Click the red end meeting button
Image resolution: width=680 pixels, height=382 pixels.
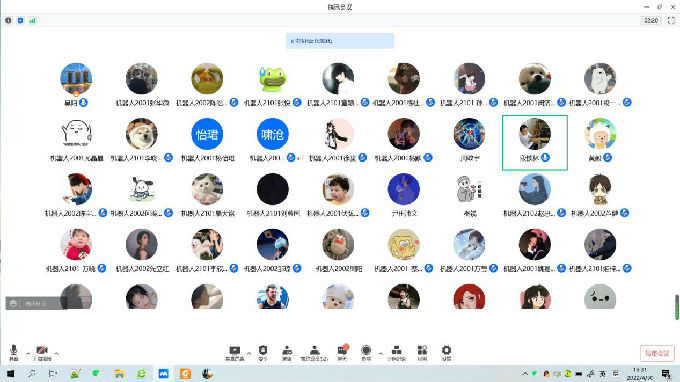click(657, 353)
